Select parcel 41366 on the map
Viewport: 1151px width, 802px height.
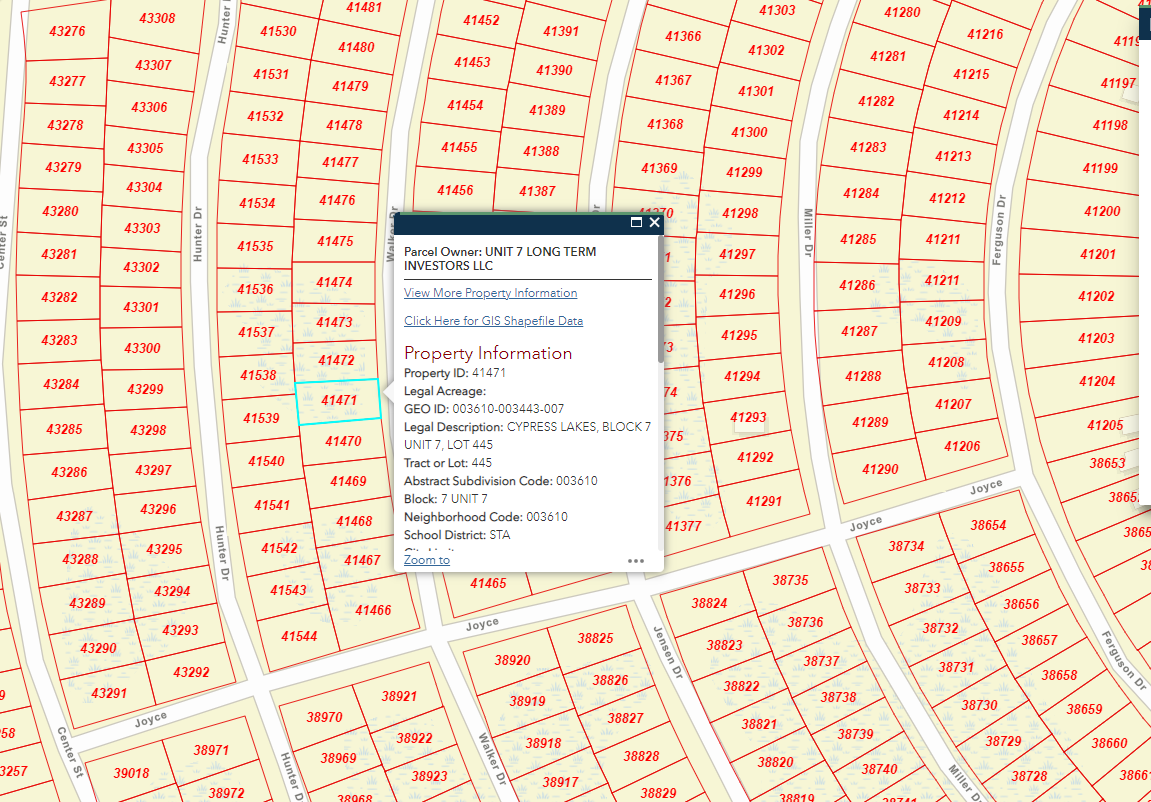(x=683, y=37)
